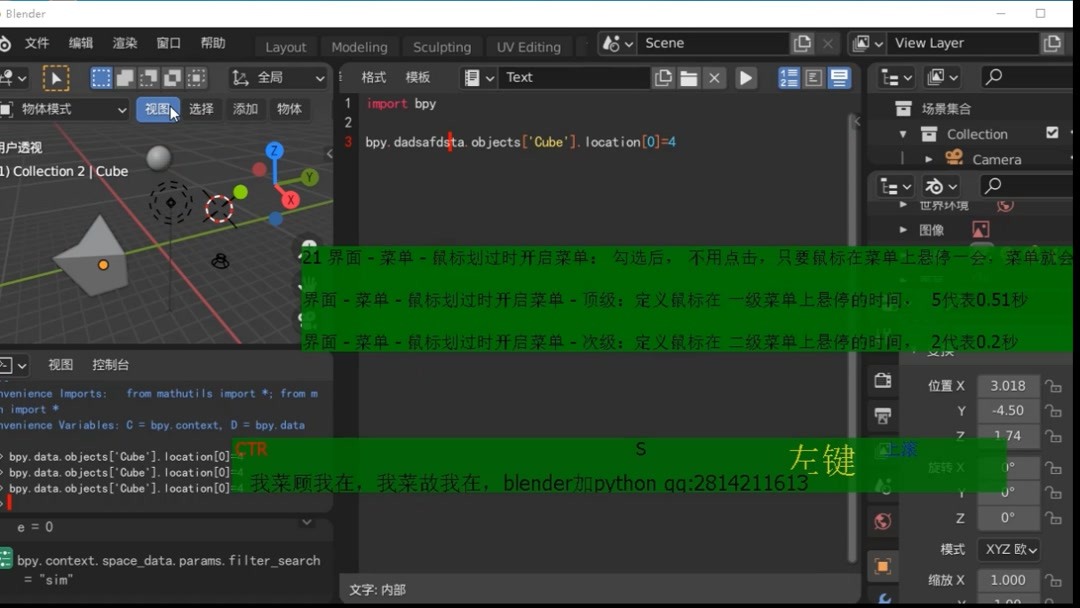The image size is (1080, 608).
Task: Open a text file with the folder icon
Action: [x=688, y=77]
